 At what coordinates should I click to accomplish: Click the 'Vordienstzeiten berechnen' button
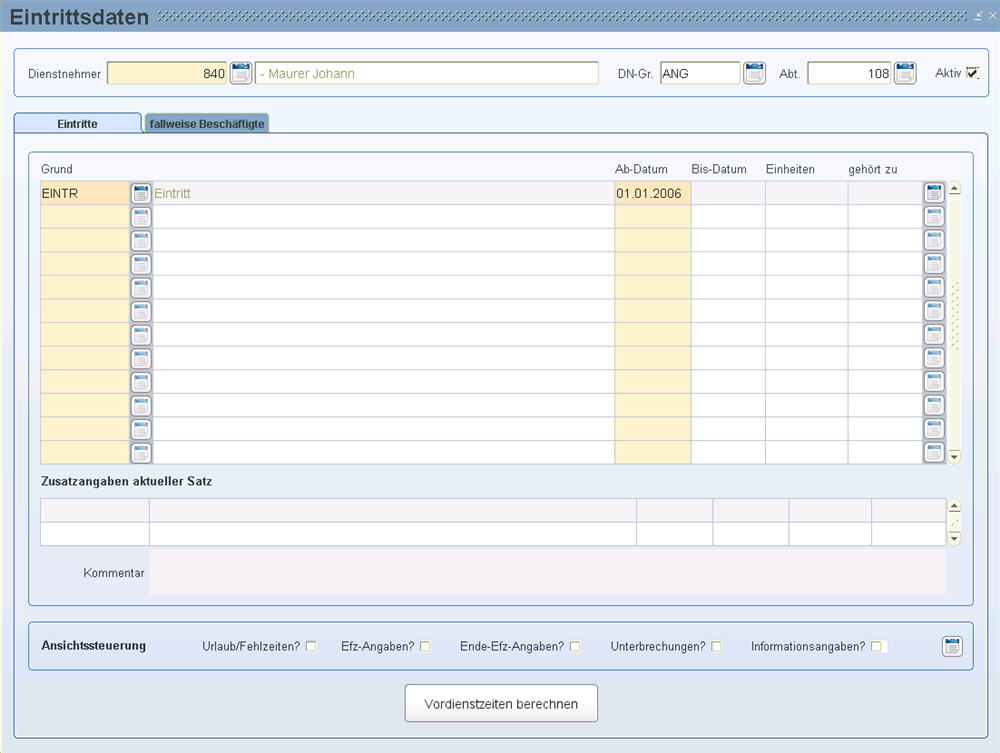tap(501, 704)
